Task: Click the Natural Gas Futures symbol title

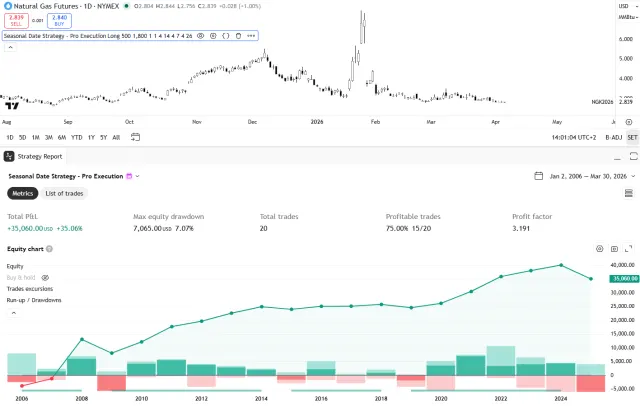Action: click(x=67, y=6)
